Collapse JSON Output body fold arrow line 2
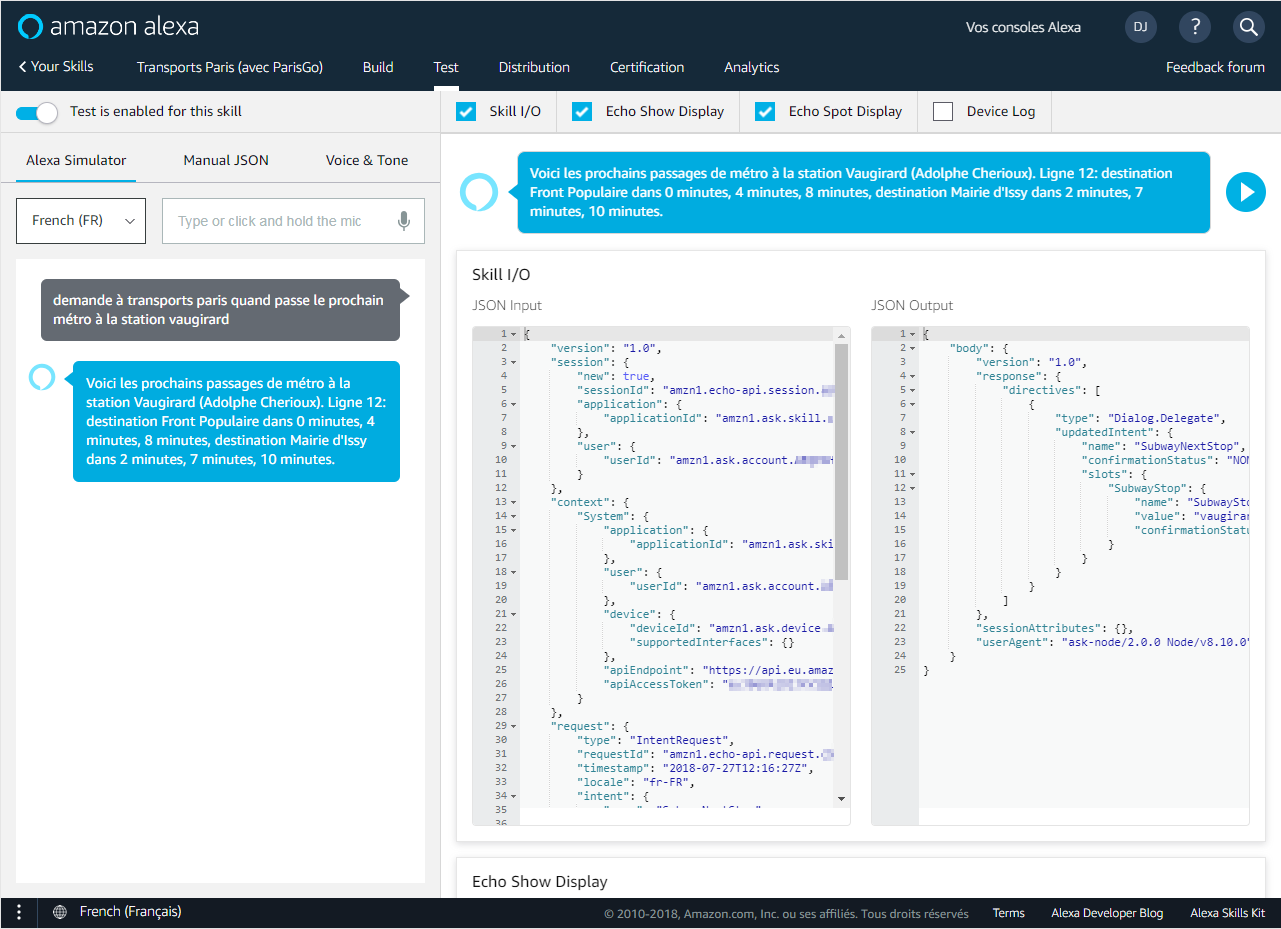 tap(912, 348)
